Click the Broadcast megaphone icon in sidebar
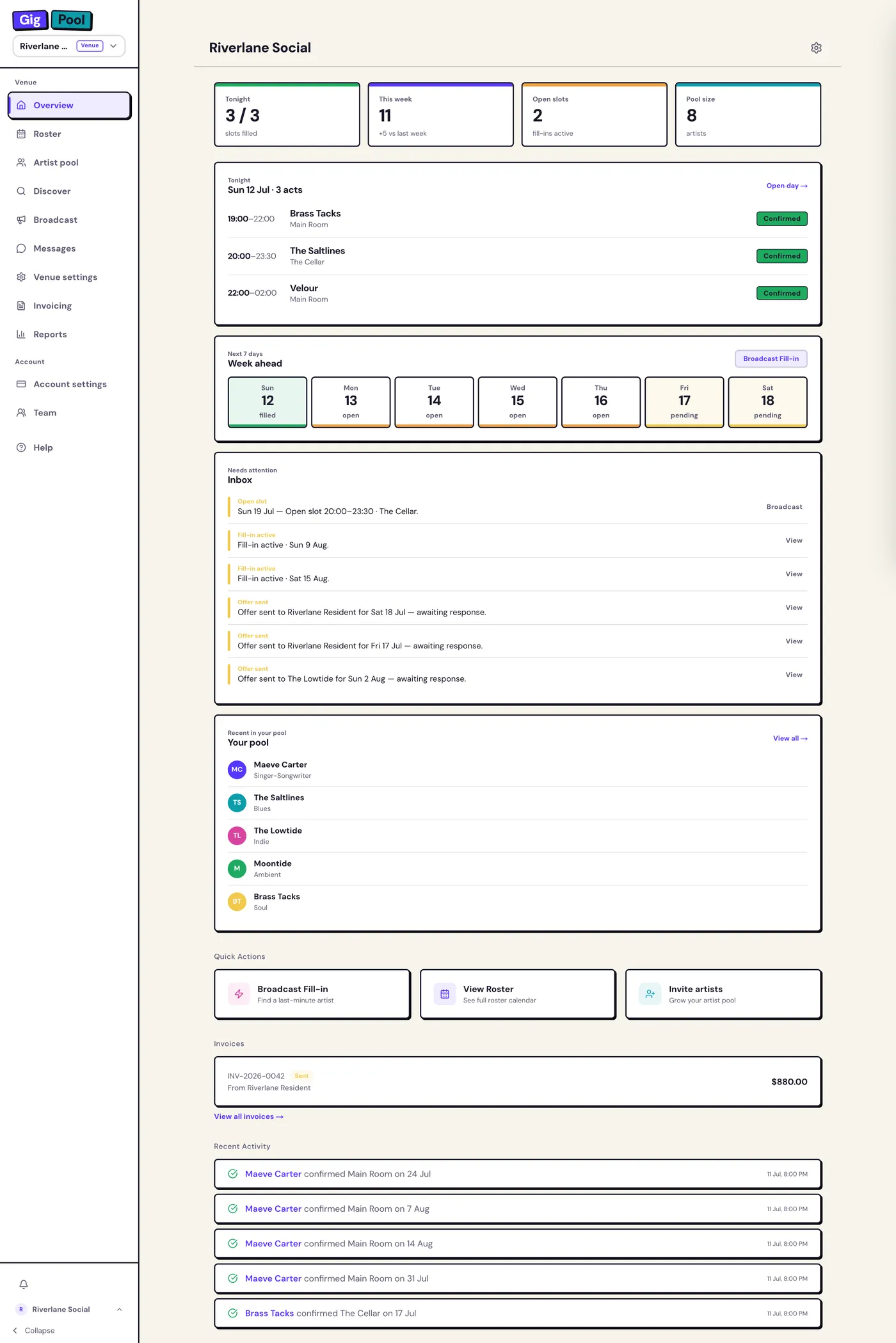896x1343 pixels. click(x=21, y=220)
